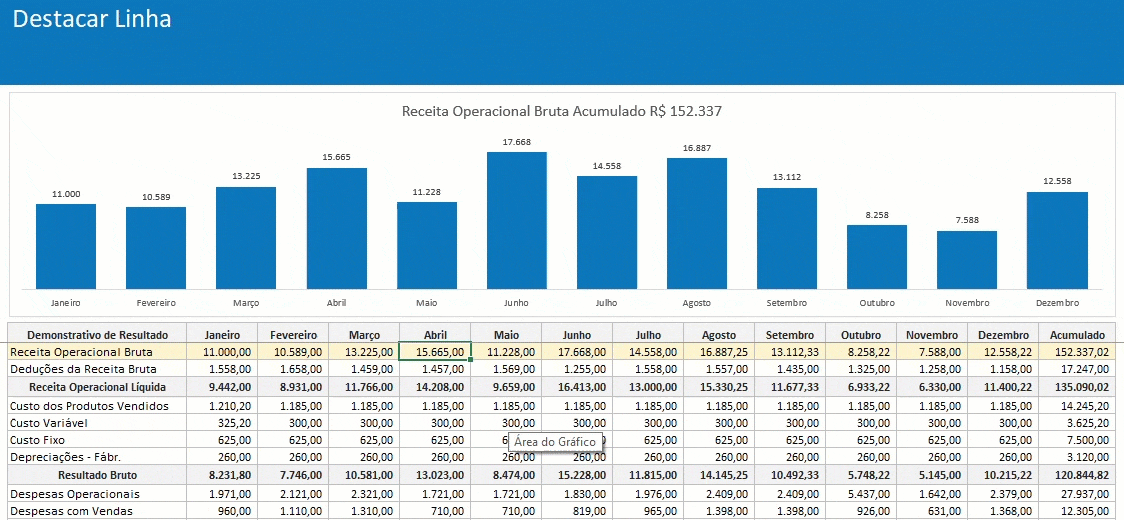The width and height of the screenshot is (1124, 520).
Task: Select the cell with 152.337,02 in Acumulado
Action: (1077, 352)
